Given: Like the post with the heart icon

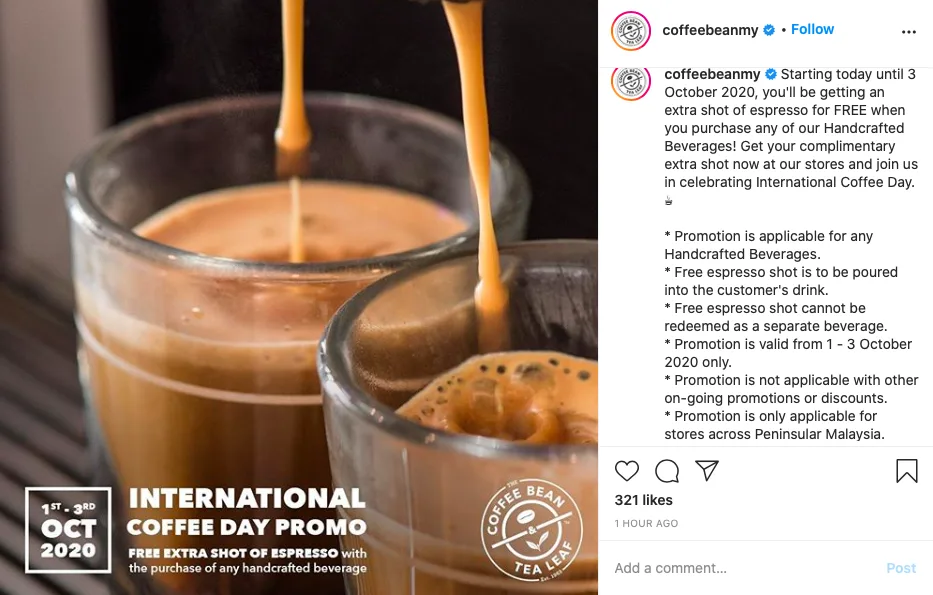Looking at the screenshot, I should [627, 471].
